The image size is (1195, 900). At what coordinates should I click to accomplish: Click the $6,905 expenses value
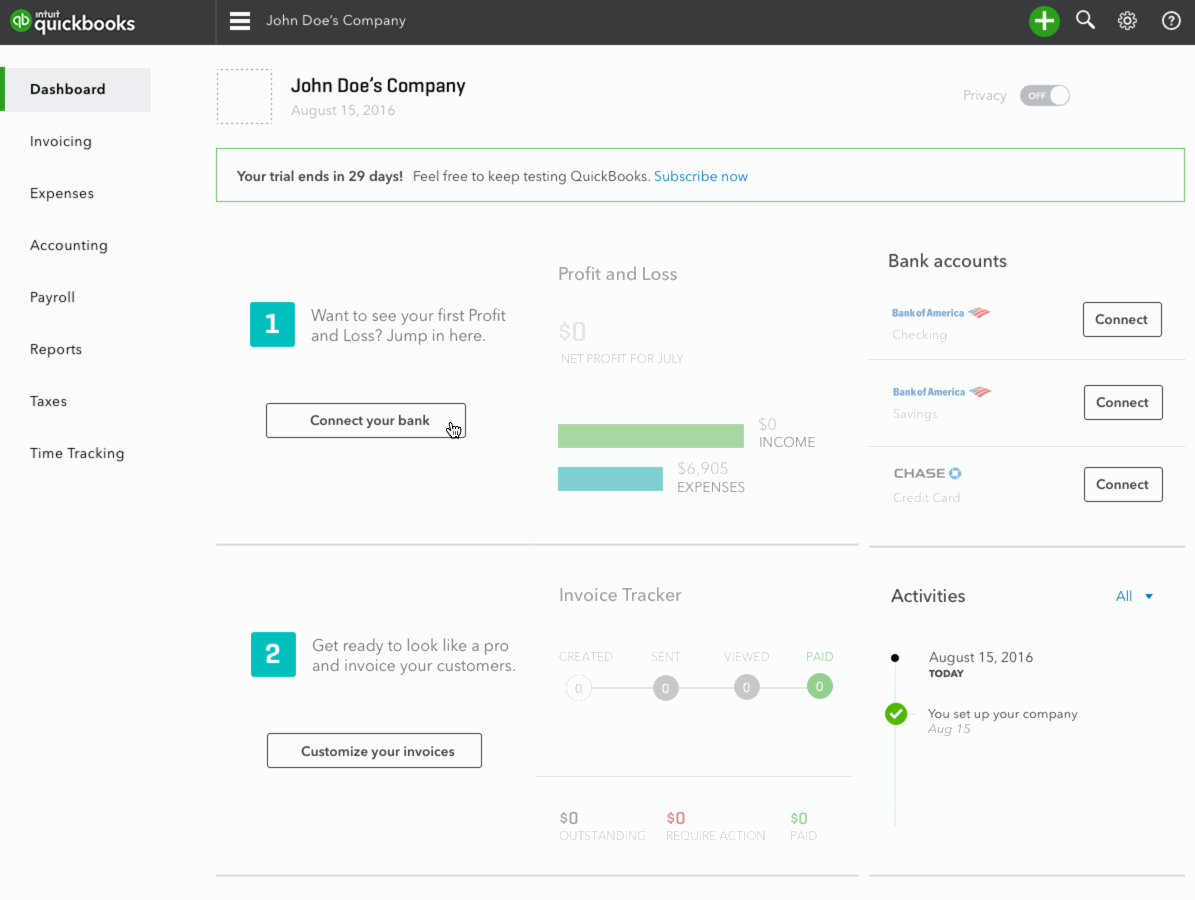[x=703, y=468]
